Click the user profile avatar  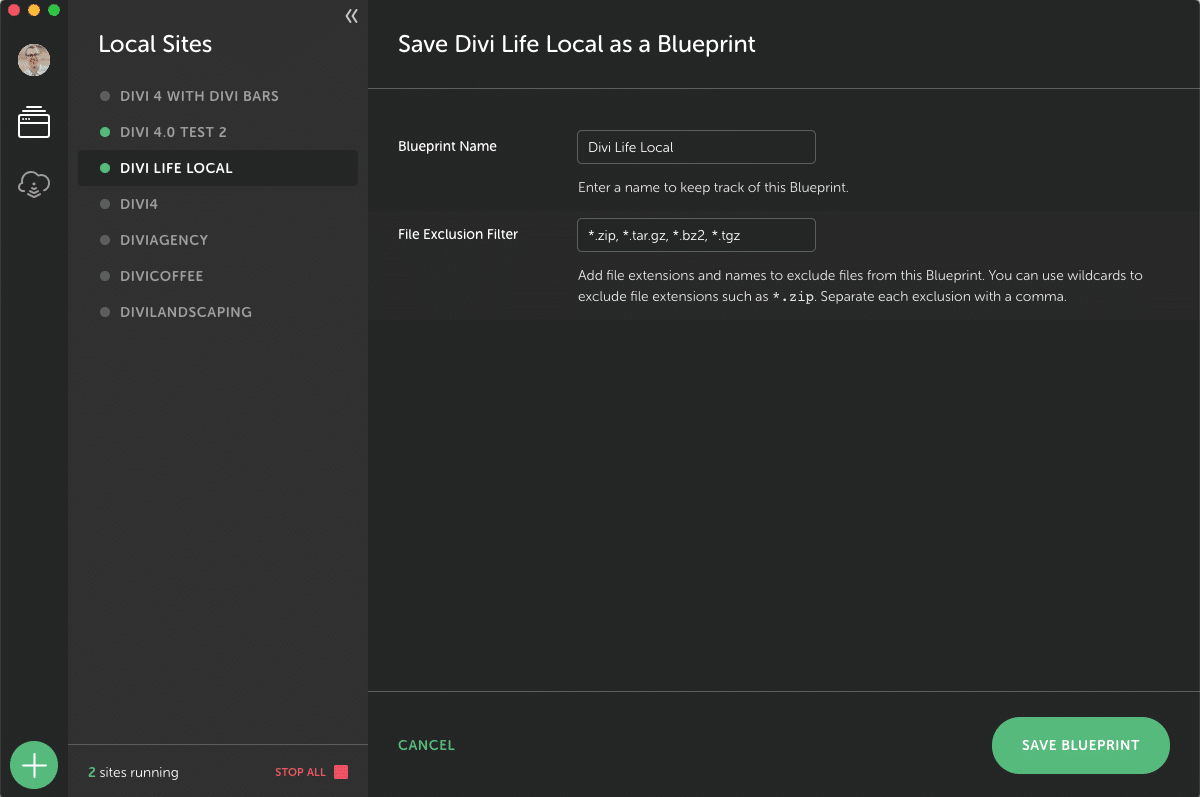tap(34, 60)
